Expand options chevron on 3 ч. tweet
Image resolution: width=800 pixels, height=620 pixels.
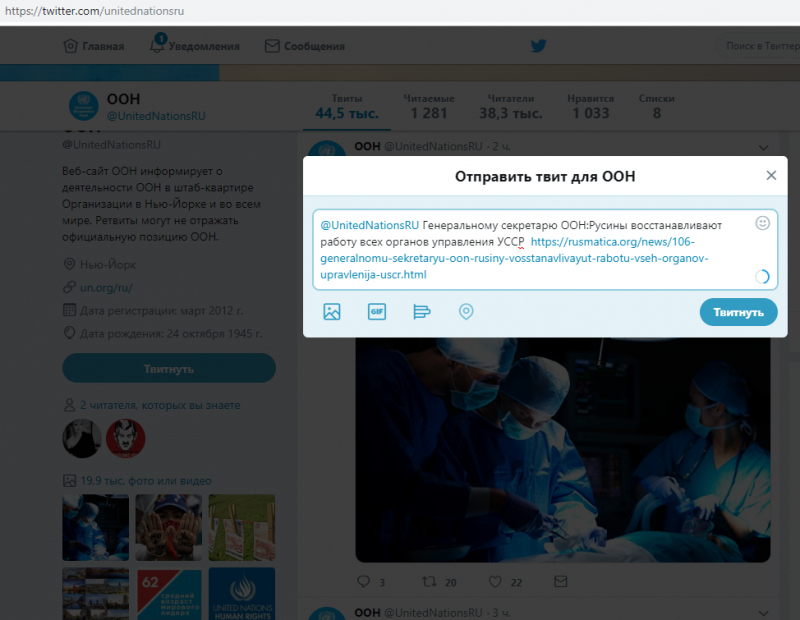(763, 613)
